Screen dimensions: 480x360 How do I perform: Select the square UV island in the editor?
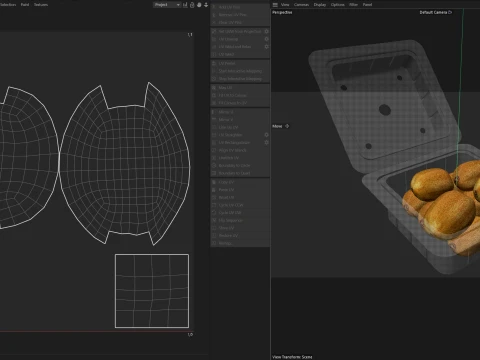152,291
